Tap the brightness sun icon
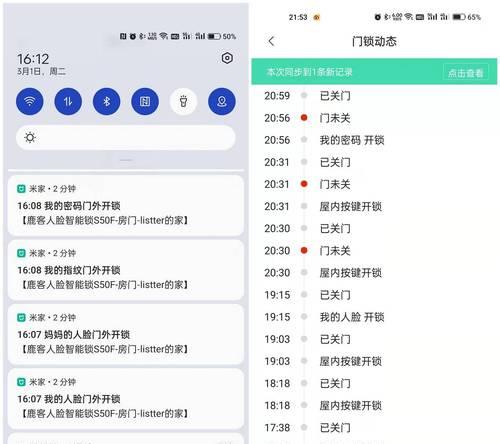This screenshot has height=444, width=500. (30, 137)
